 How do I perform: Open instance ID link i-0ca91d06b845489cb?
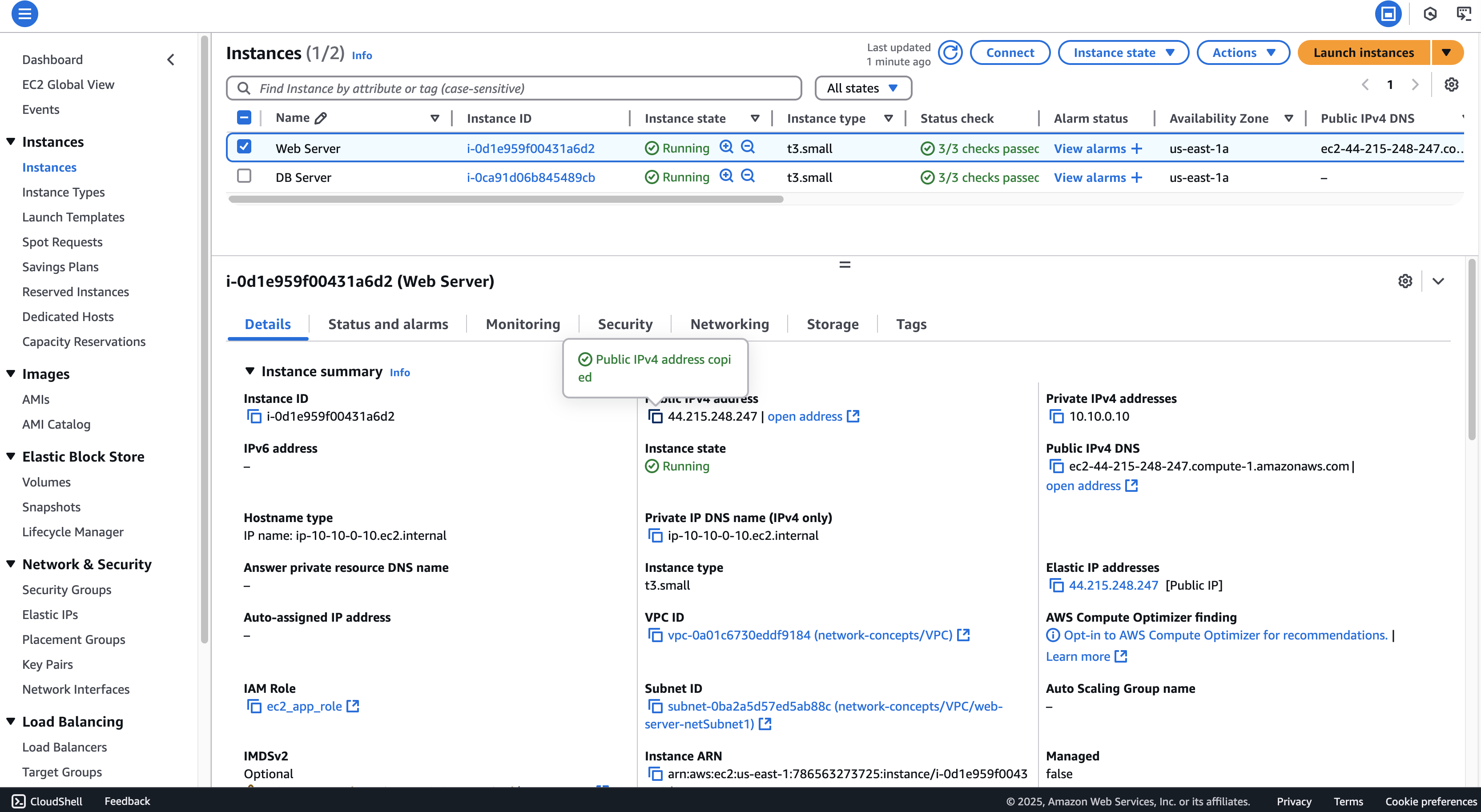(531, 177)
